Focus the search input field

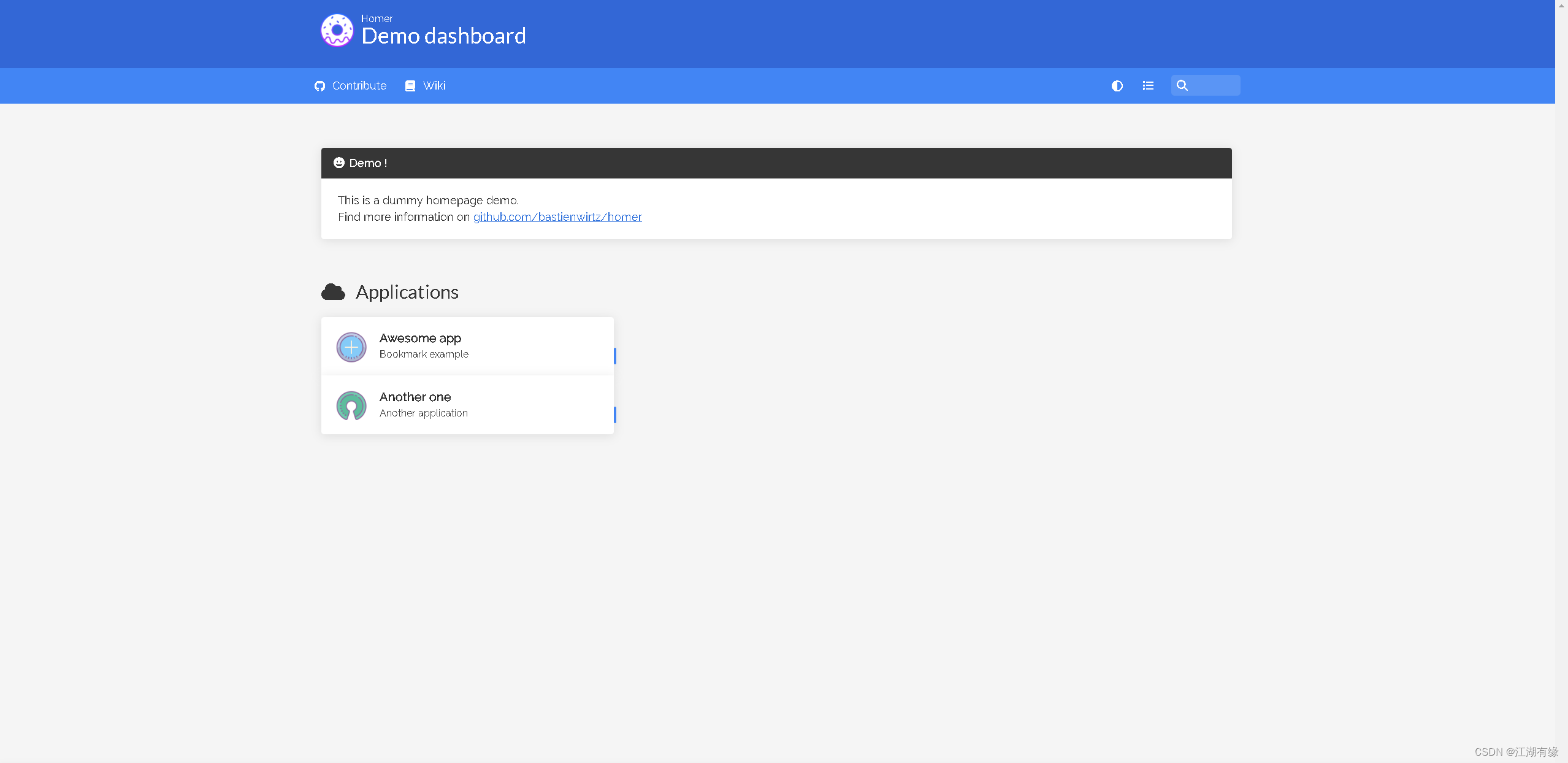click(1214, 86)
